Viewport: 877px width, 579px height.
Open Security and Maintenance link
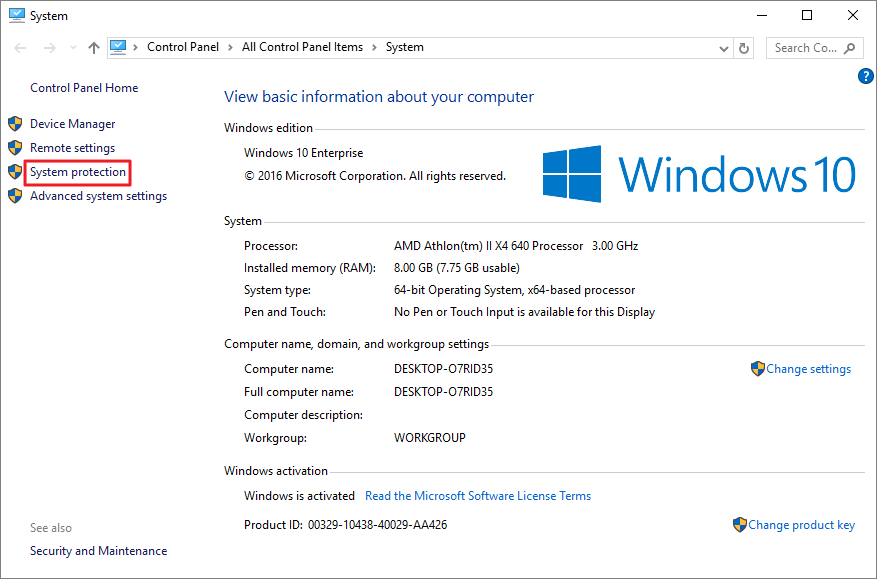tap(98, 551)
